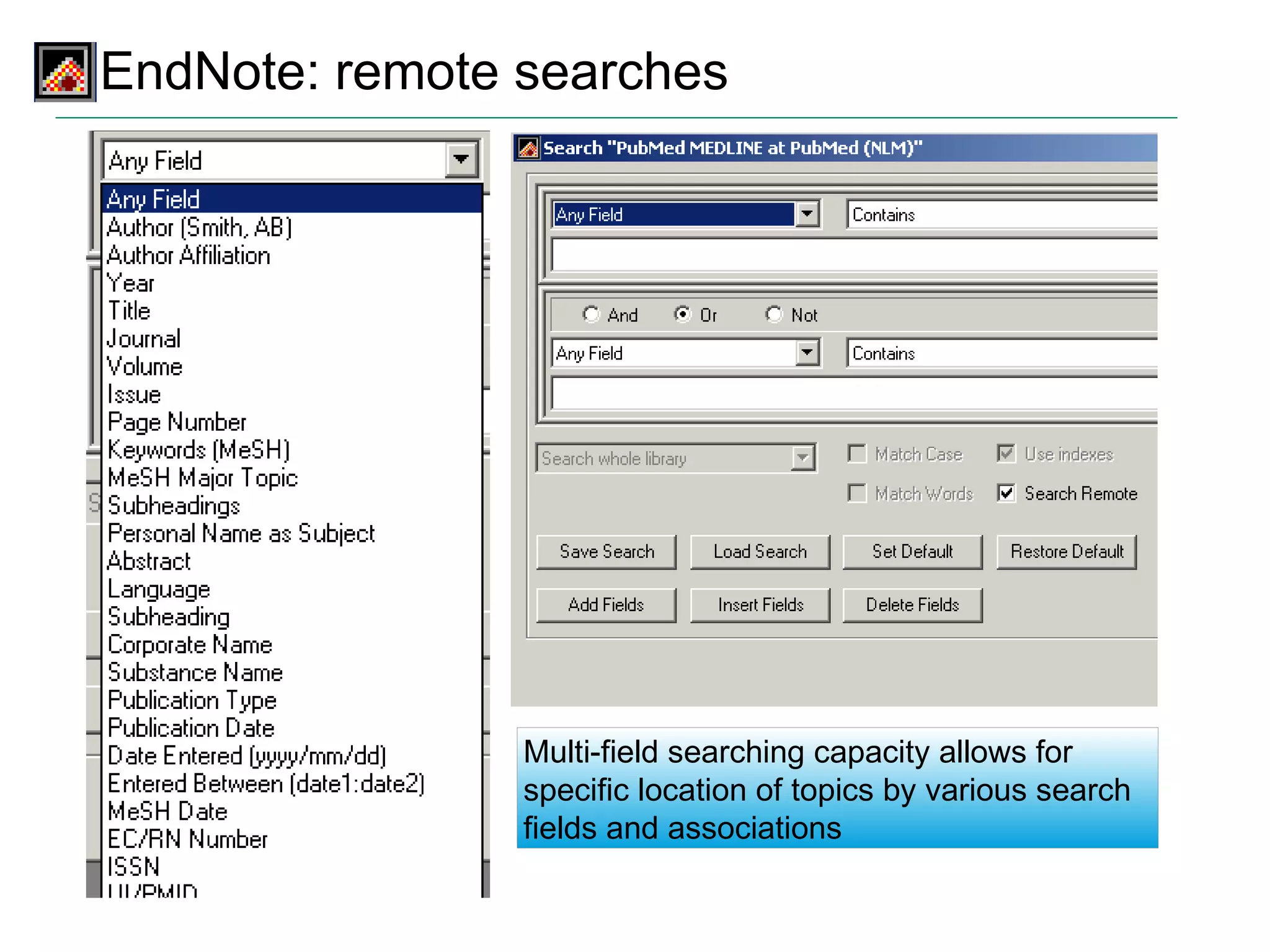
Task: Choose Issue from the field list
Action: [291, 394]
